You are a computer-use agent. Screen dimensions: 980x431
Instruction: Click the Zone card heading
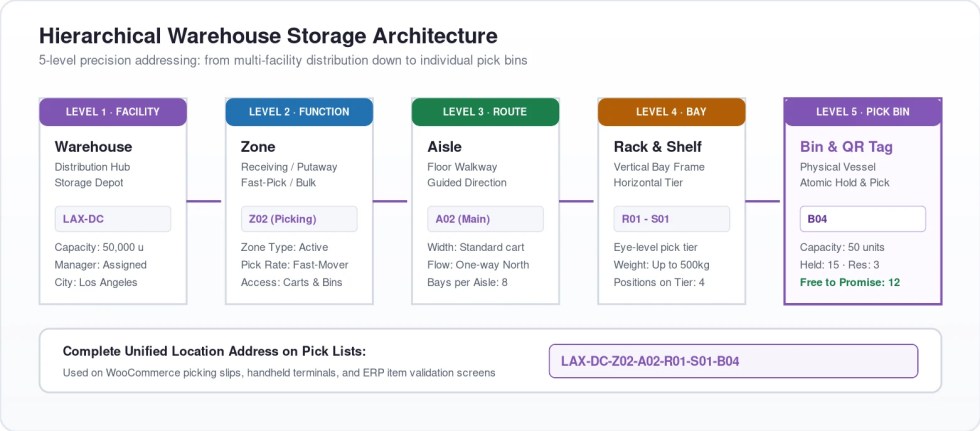[258, 147]
